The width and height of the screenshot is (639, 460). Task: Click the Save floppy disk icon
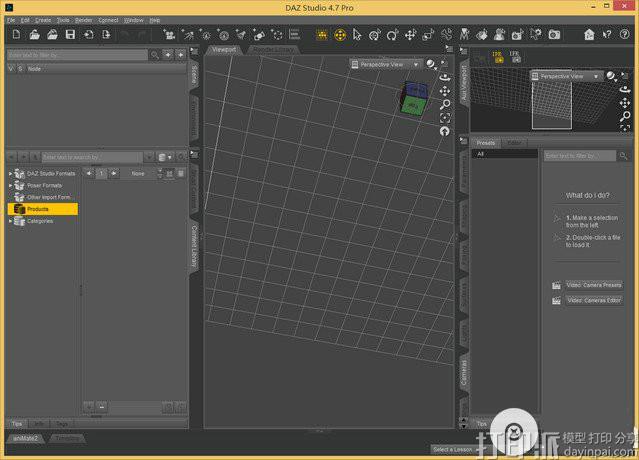pos(70,35)
